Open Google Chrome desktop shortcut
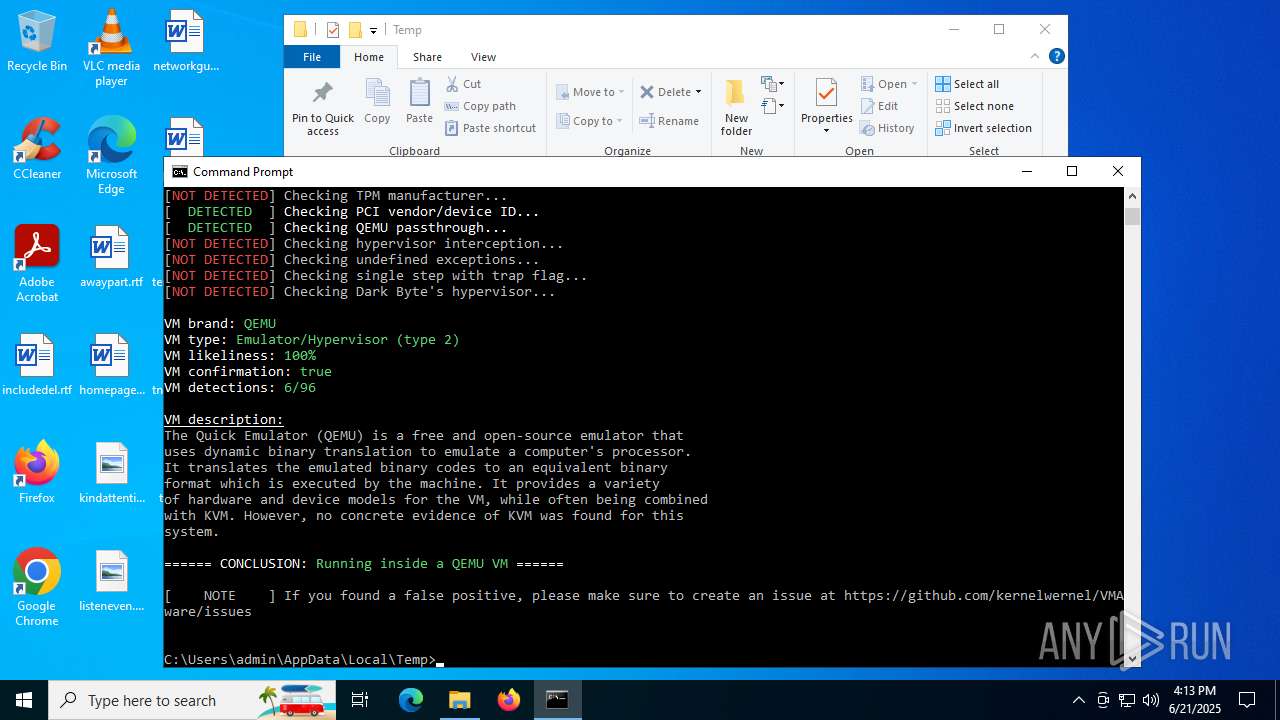 (37, 588)
